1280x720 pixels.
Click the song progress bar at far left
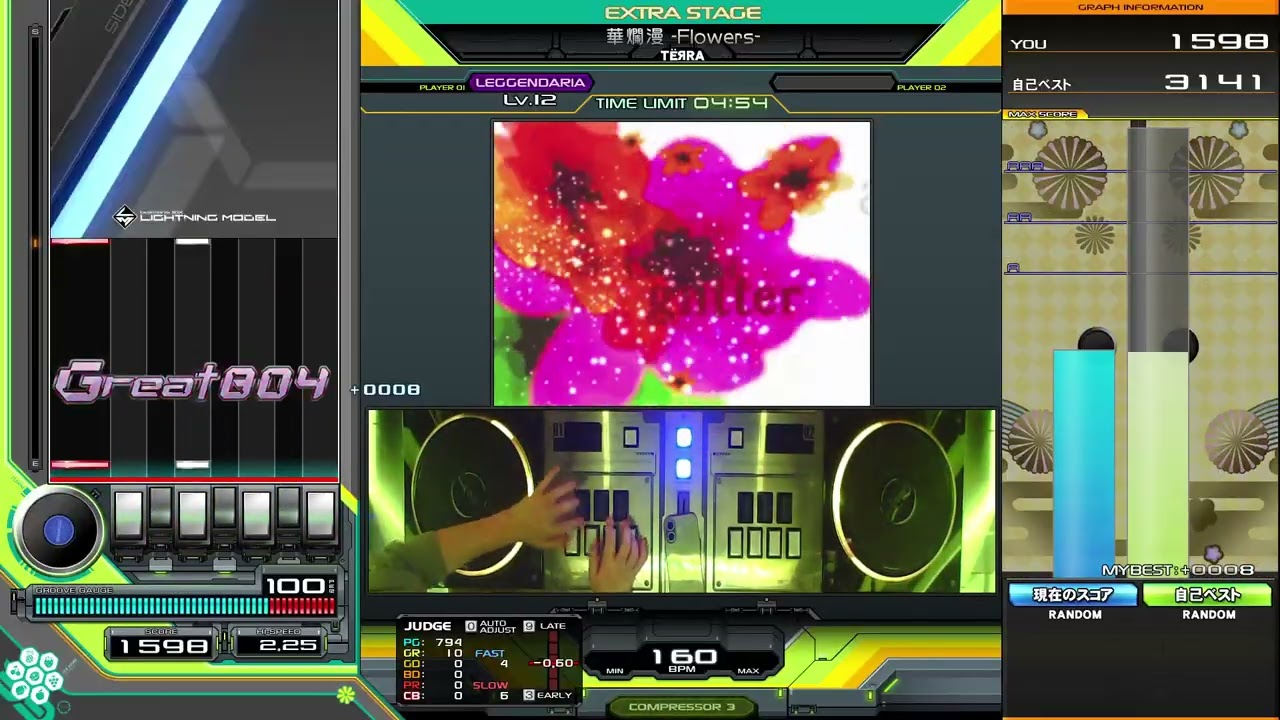[x=36, y=247]
